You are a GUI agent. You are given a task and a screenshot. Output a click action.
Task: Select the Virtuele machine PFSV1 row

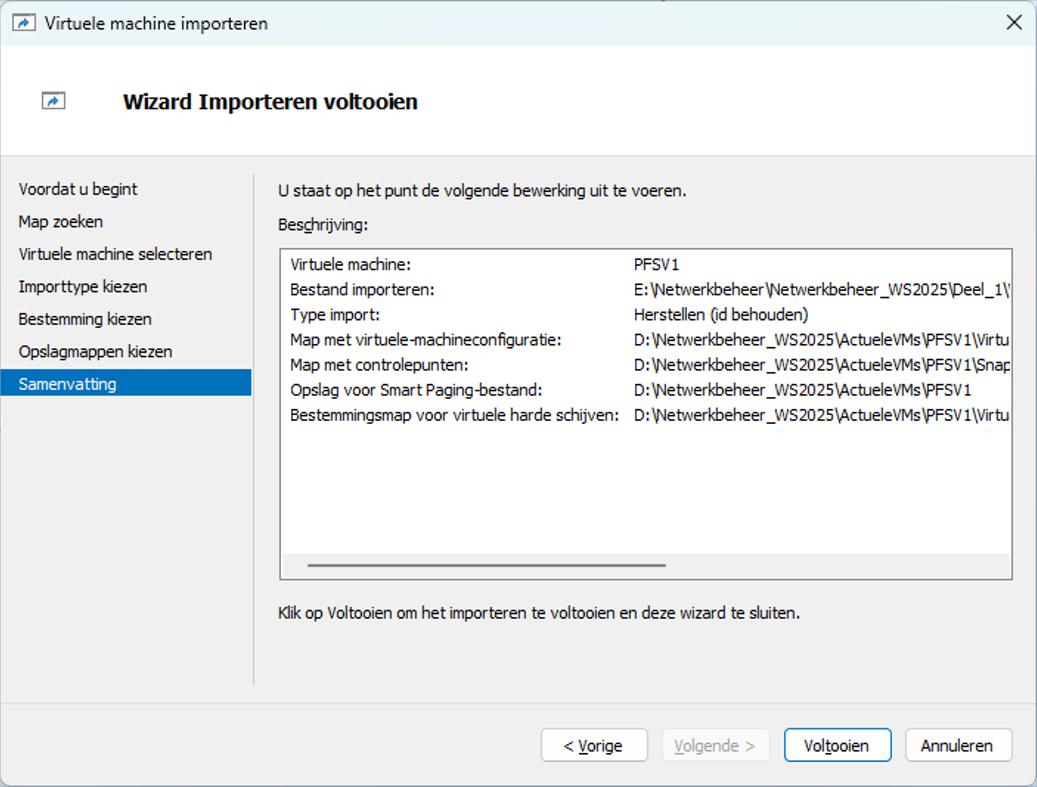click(x=645, y=265)
